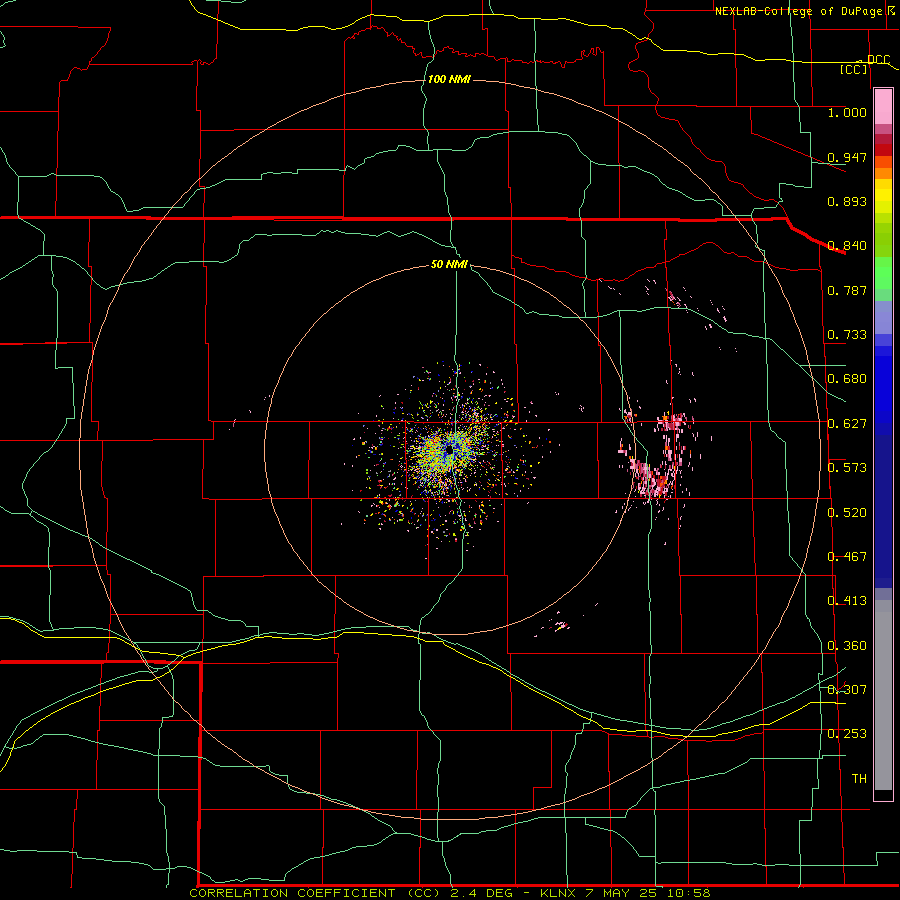Click the 0.573 legend value
Viewport: 900px width, 900px height.
point(847,468)
